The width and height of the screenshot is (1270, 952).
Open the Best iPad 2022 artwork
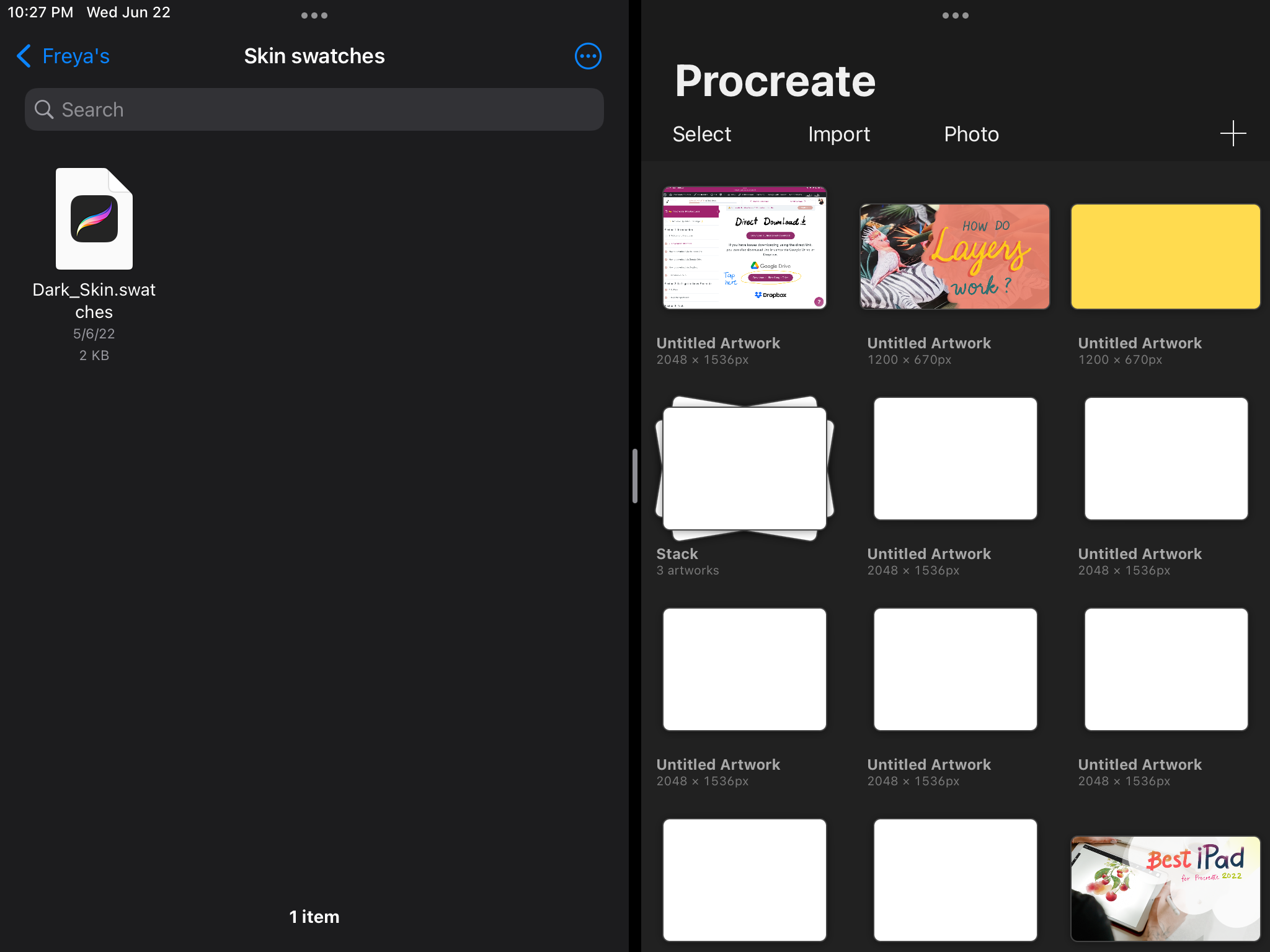click(1165, 888)
